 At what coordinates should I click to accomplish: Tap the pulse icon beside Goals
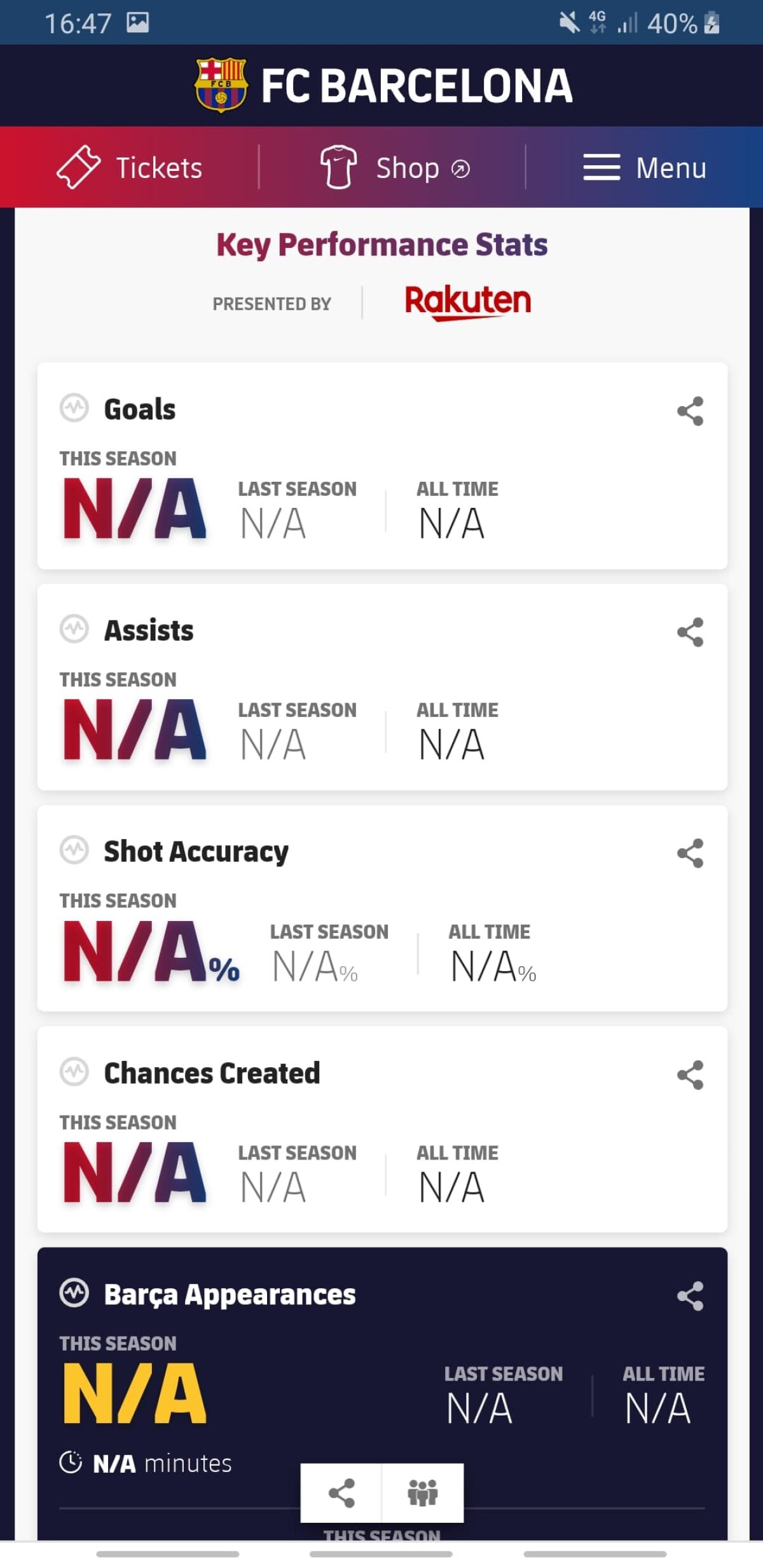click(74, 408)
